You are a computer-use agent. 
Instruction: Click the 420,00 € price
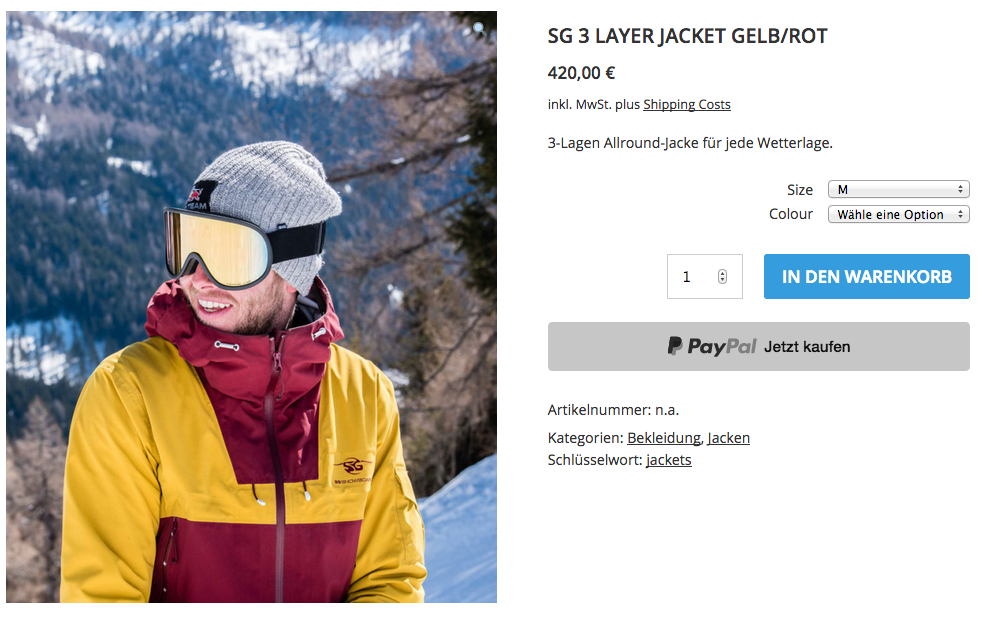point(581,73)
